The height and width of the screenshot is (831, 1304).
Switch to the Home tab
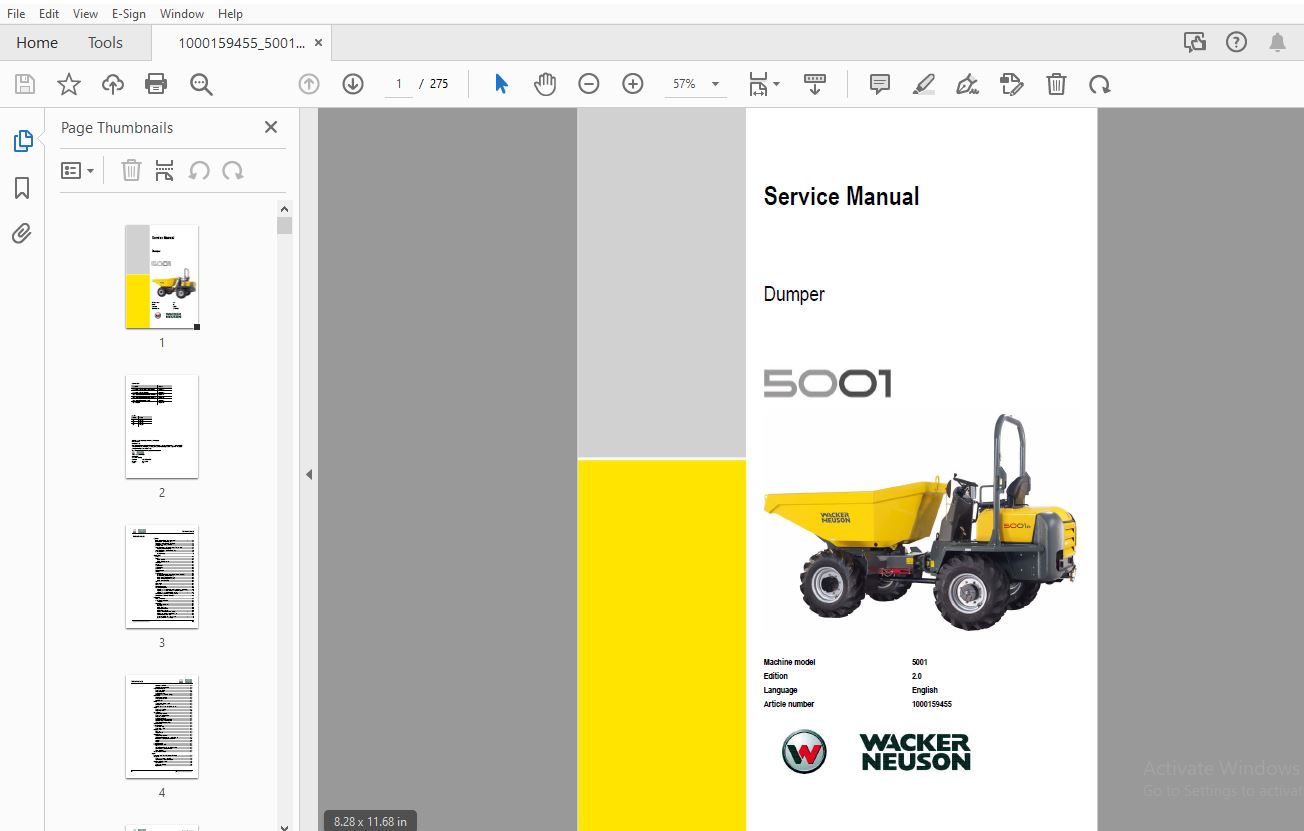point(37,43)
